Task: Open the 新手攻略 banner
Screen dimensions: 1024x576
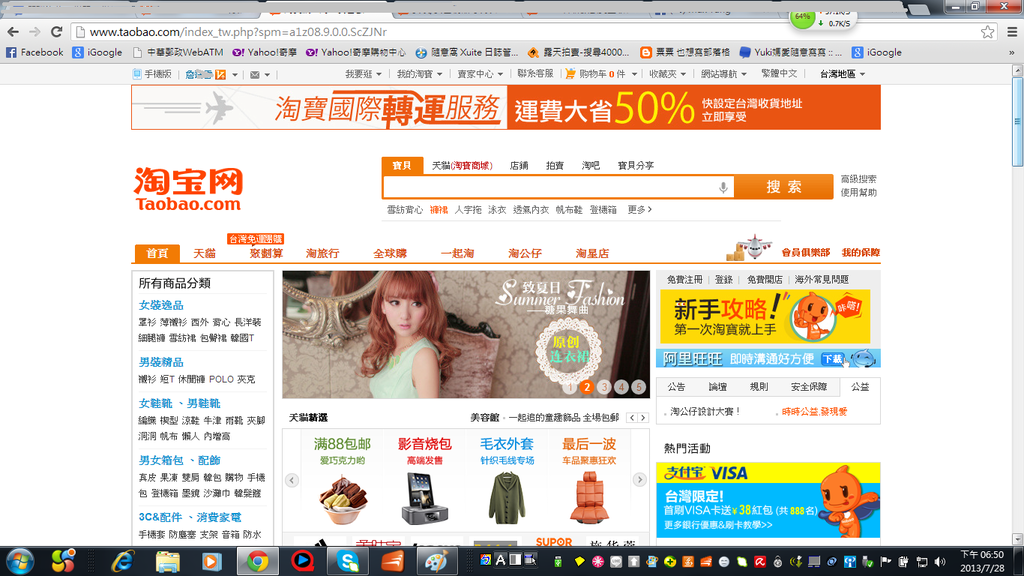Action: pos(765,317)
